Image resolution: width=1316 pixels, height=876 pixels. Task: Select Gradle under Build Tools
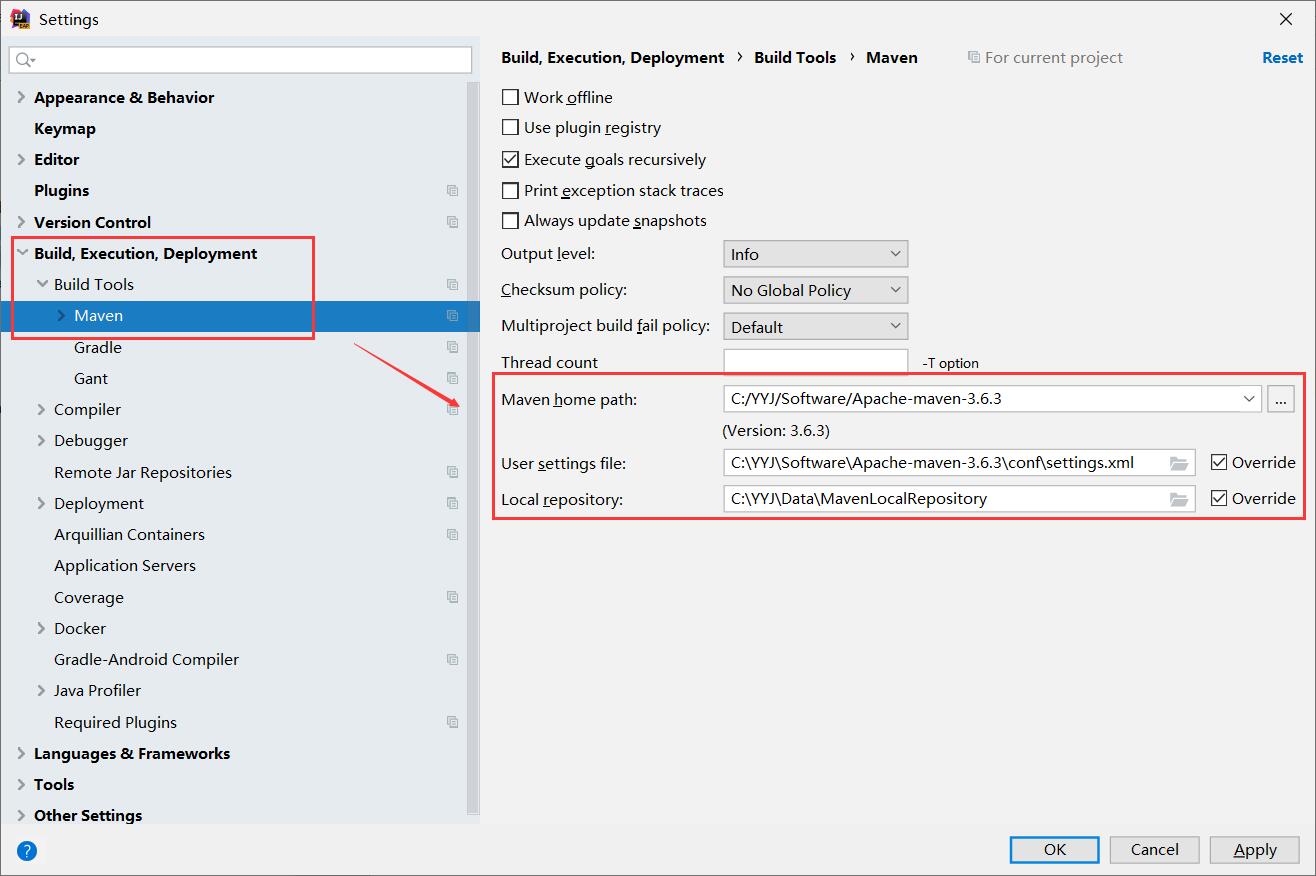[x=98, y=347]
